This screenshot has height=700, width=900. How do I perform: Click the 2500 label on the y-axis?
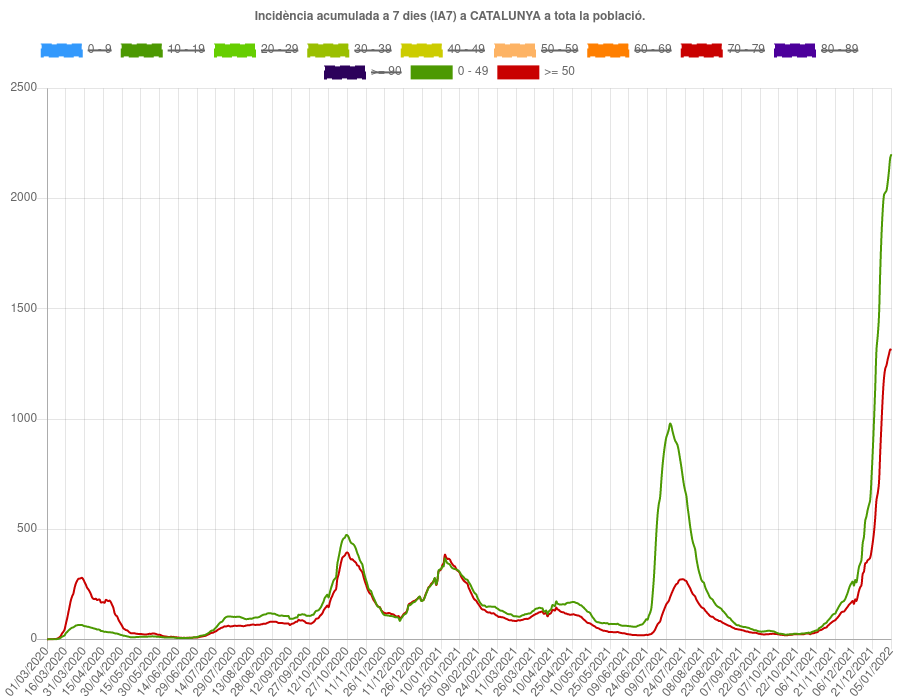point(23,88)
